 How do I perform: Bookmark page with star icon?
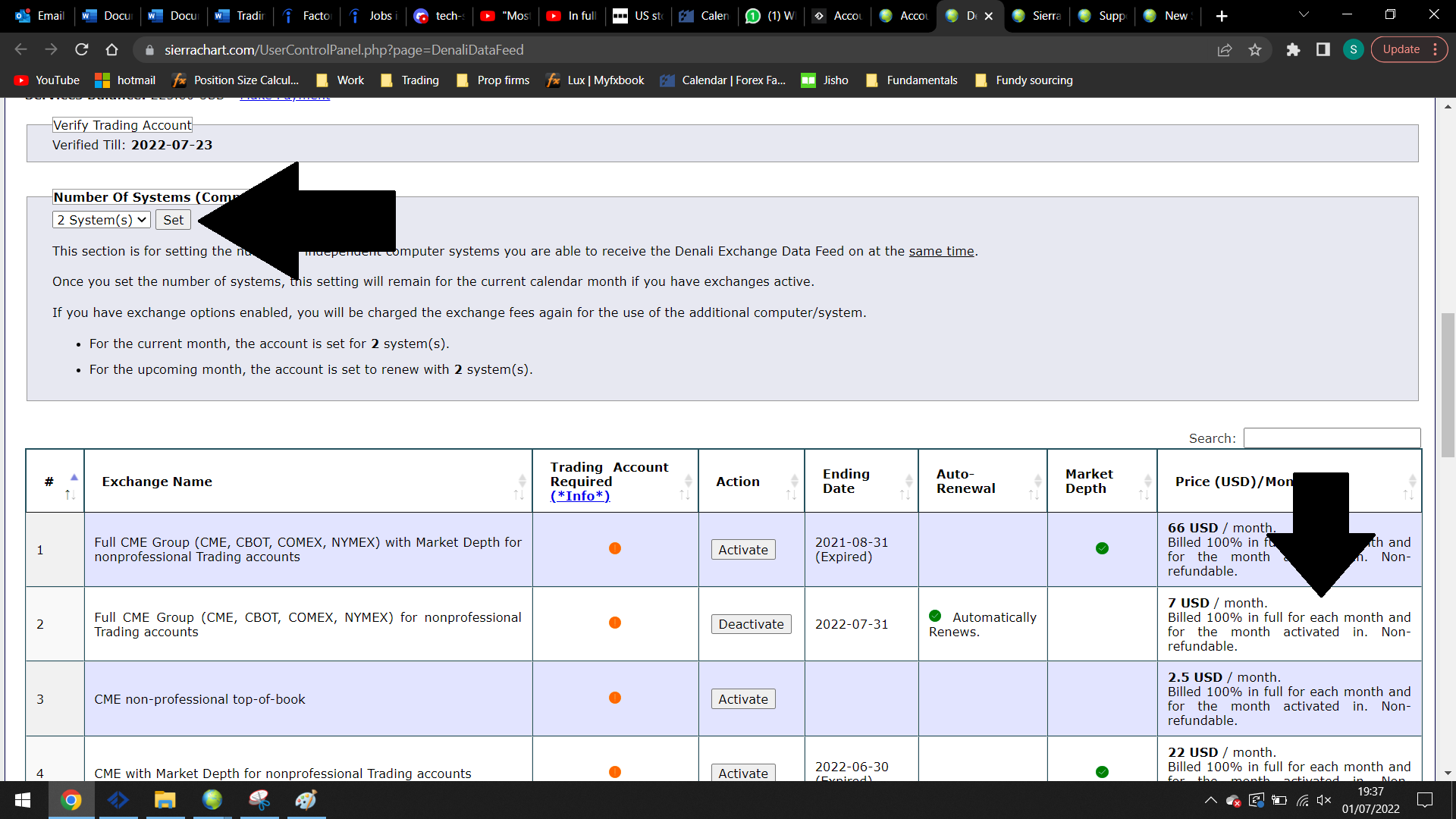pos(1255,50)
